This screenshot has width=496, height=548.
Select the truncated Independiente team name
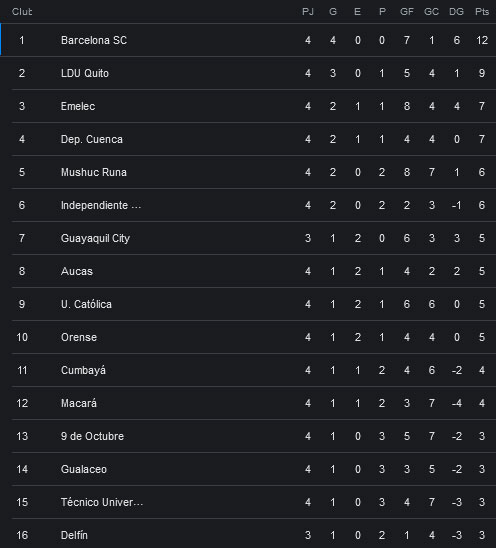[101, 205]
